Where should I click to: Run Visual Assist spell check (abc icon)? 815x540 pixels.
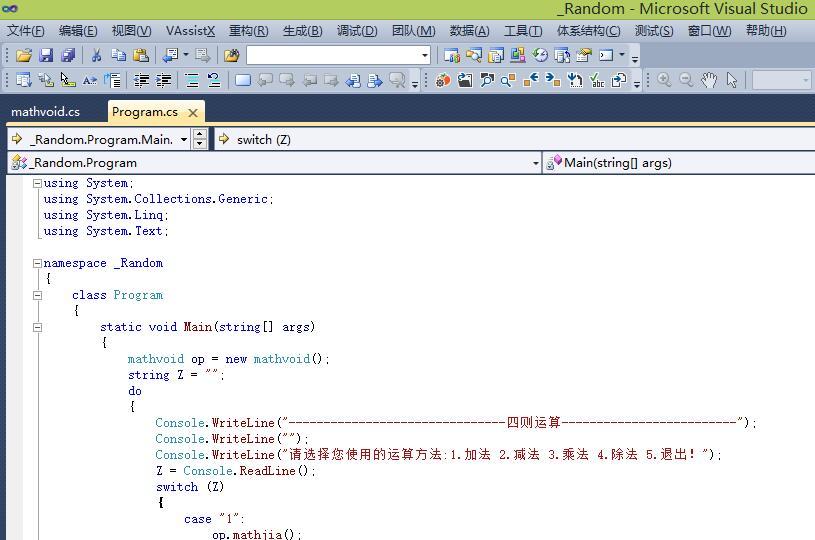(x=597, y=81)
